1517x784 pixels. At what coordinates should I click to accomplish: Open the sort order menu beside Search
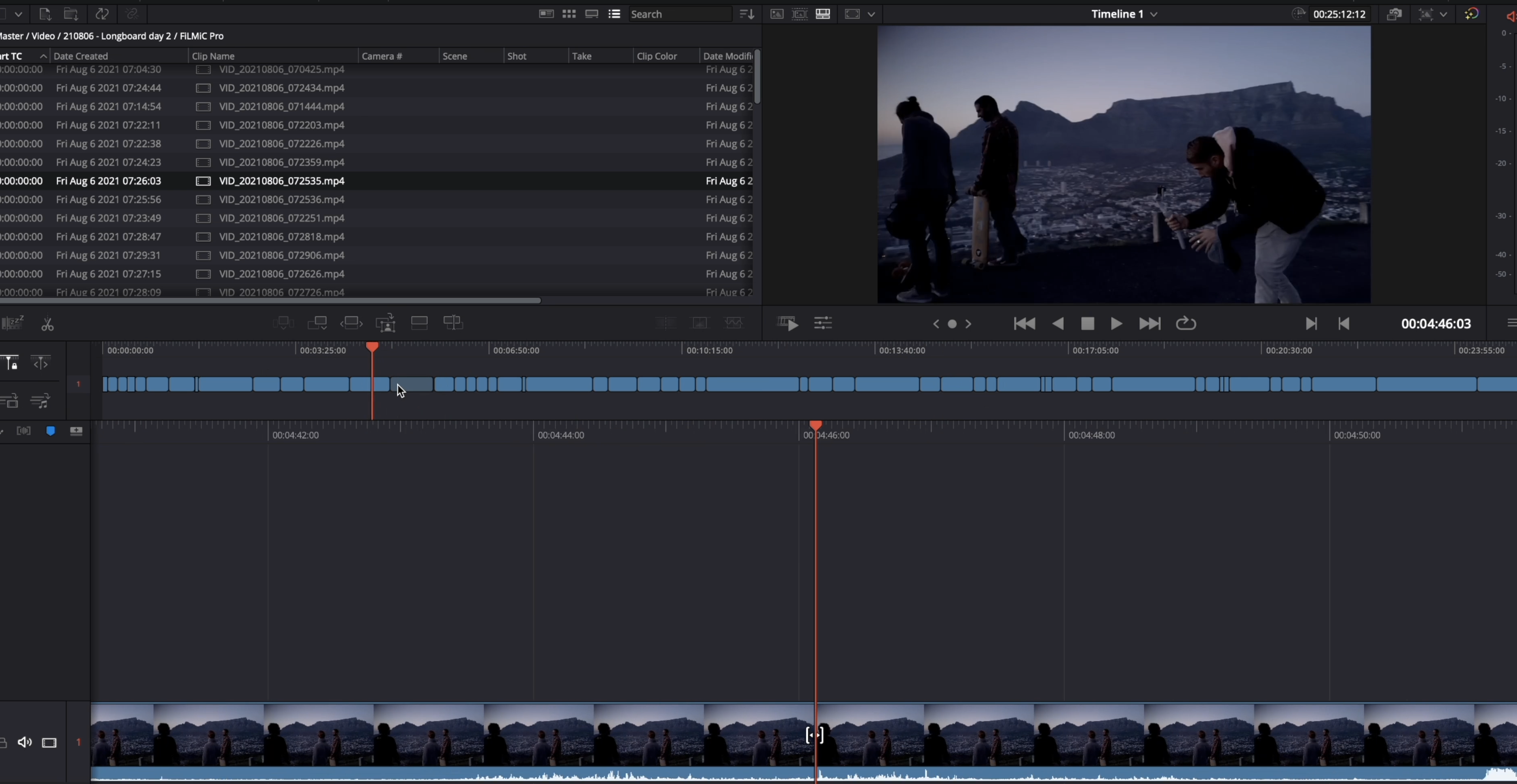747,14
